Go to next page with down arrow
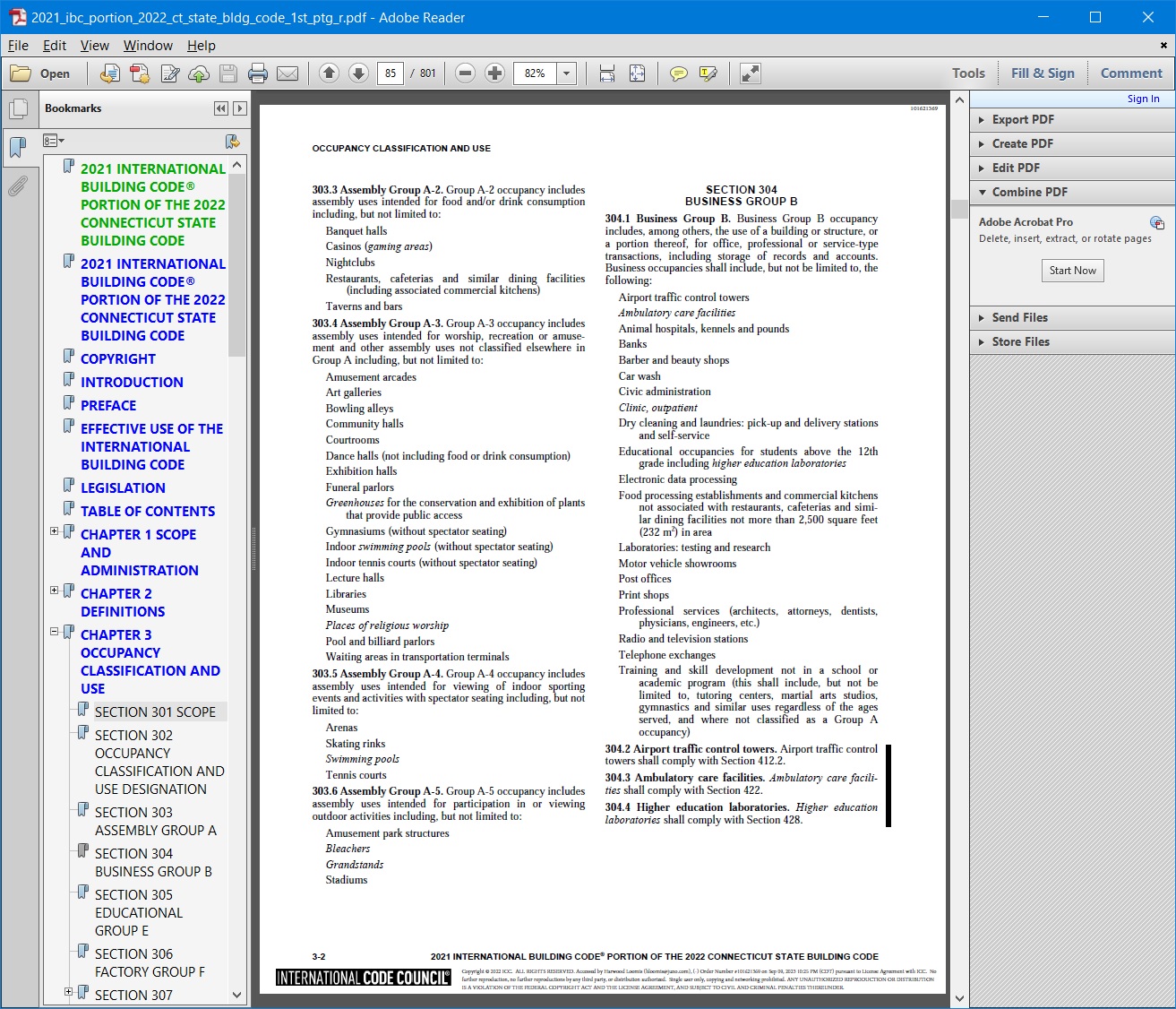Image resolution: width=1176 pixels, height=1009 pixels. (358, 73)
